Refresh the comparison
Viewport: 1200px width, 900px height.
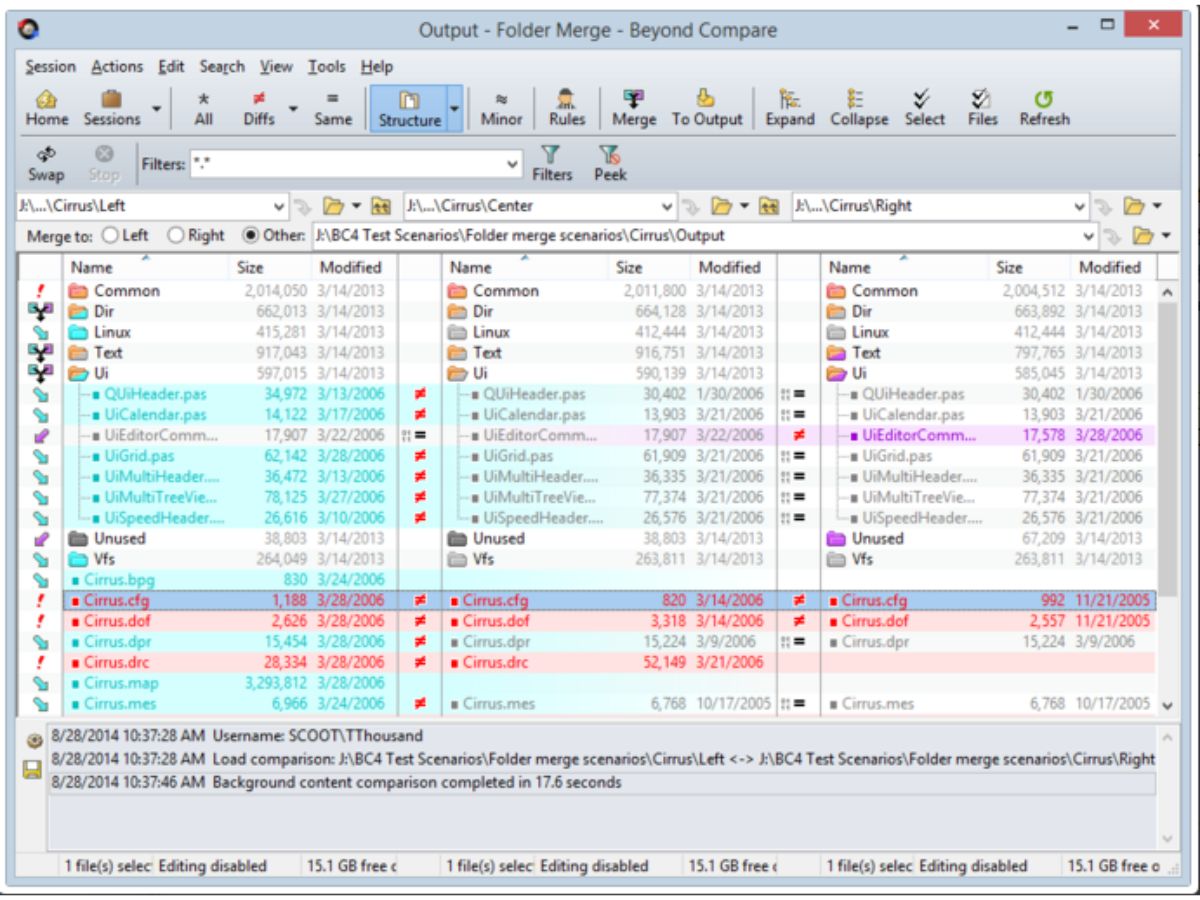tap(1044, 108)
